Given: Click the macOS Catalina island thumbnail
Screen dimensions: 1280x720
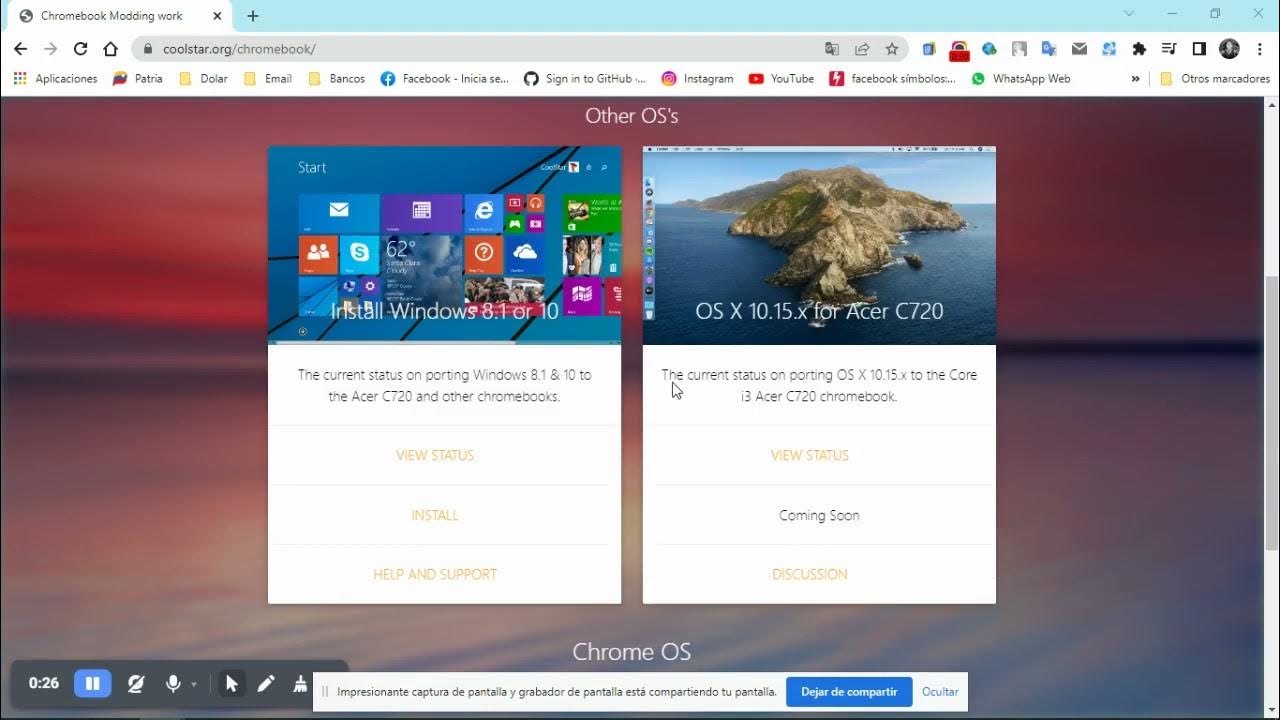Looking at the screenshot, I should coord(819,245).
